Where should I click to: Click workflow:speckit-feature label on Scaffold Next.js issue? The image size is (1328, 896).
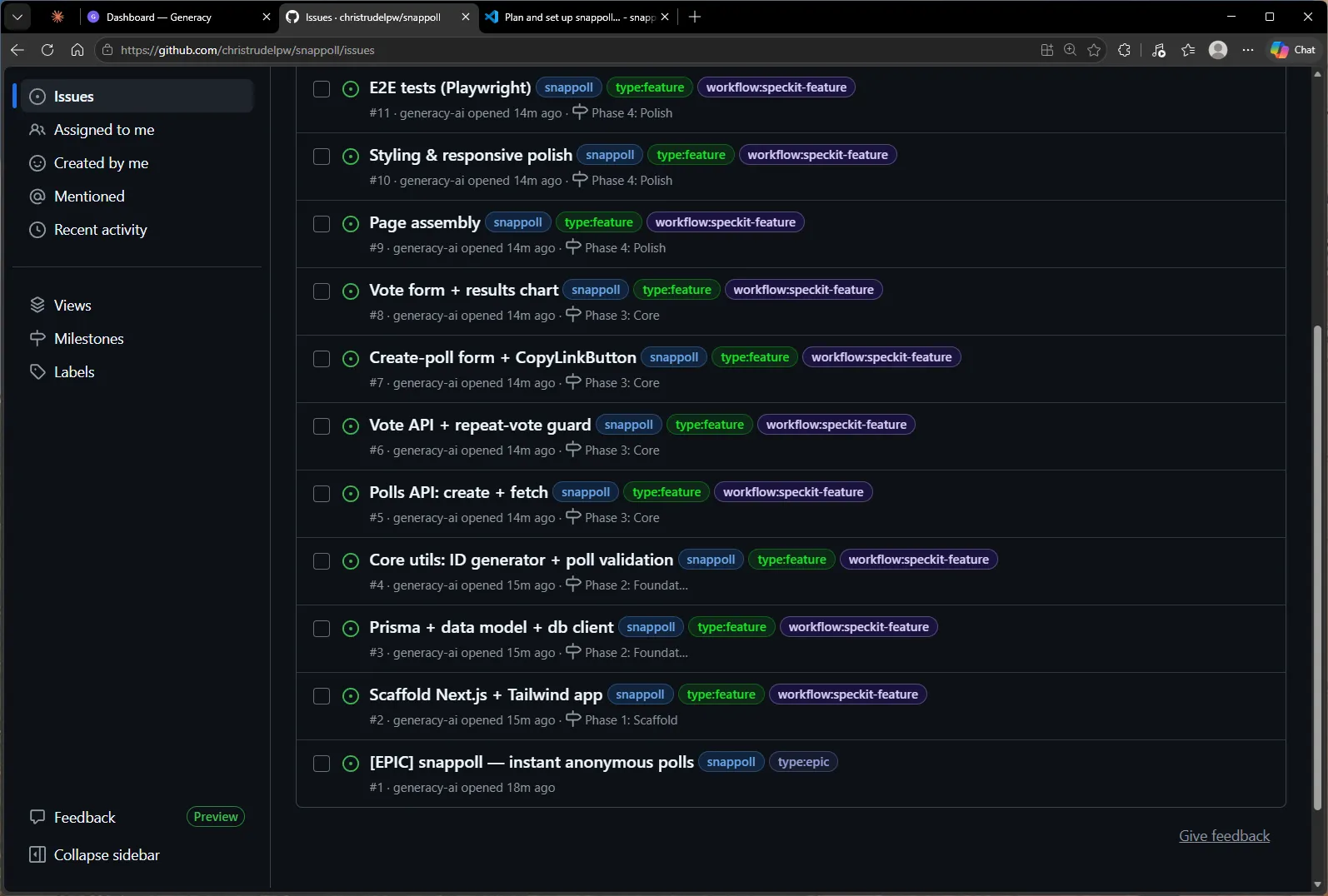click(x=848, y=694)
